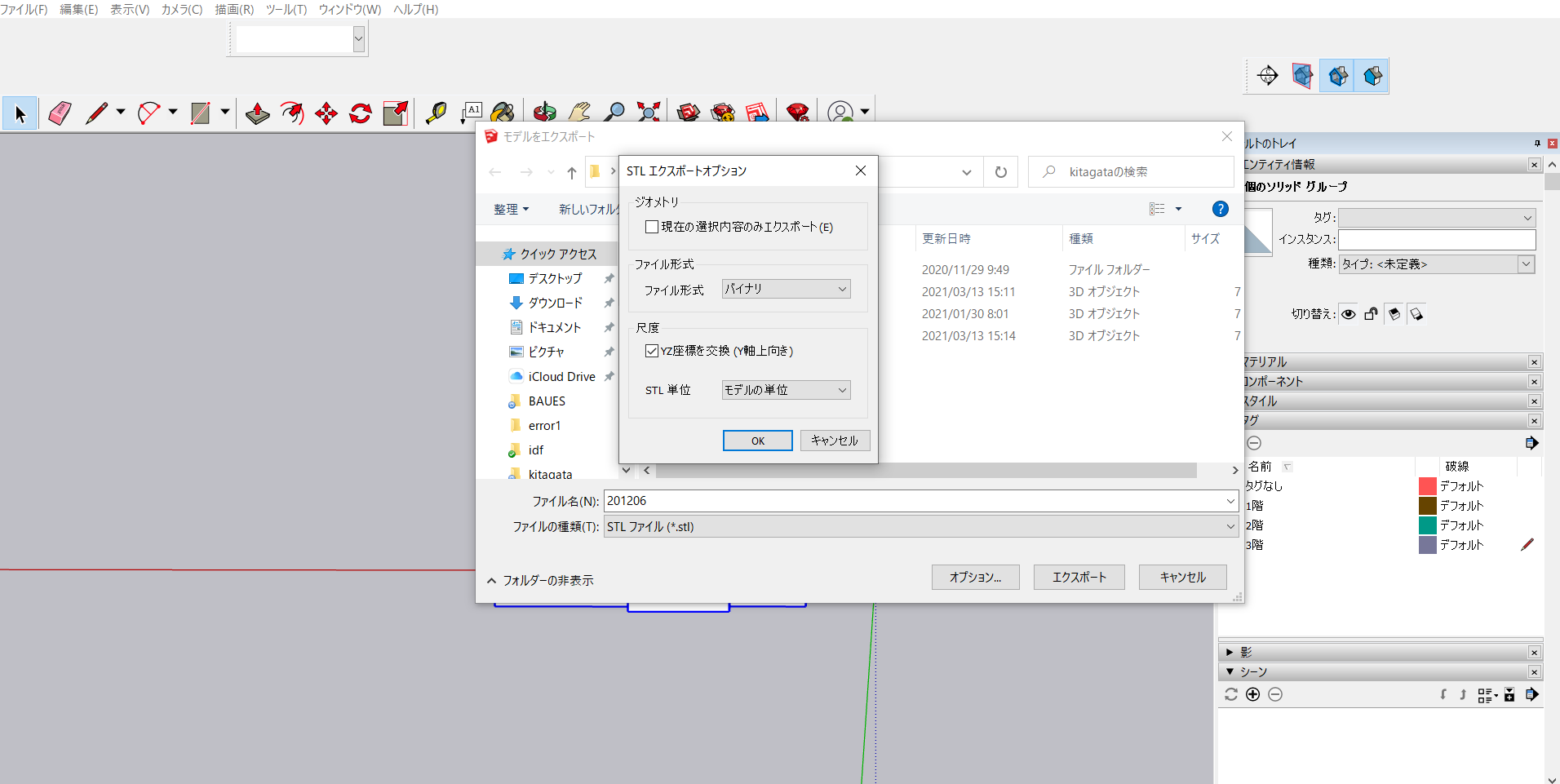Open the 3D Warehouse icon
This screenshot has height=784, width=1560.
click(x=689, y=113)
